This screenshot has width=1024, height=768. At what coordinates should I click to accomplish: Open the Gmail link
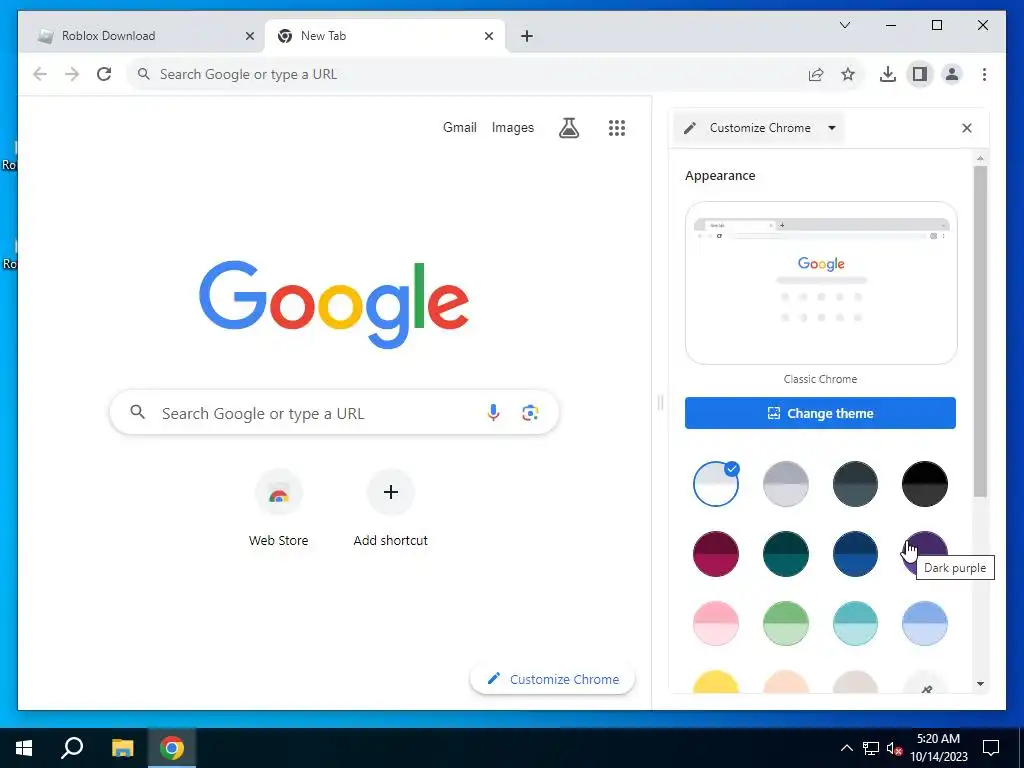pyautogui.click(x=460, y=127)
